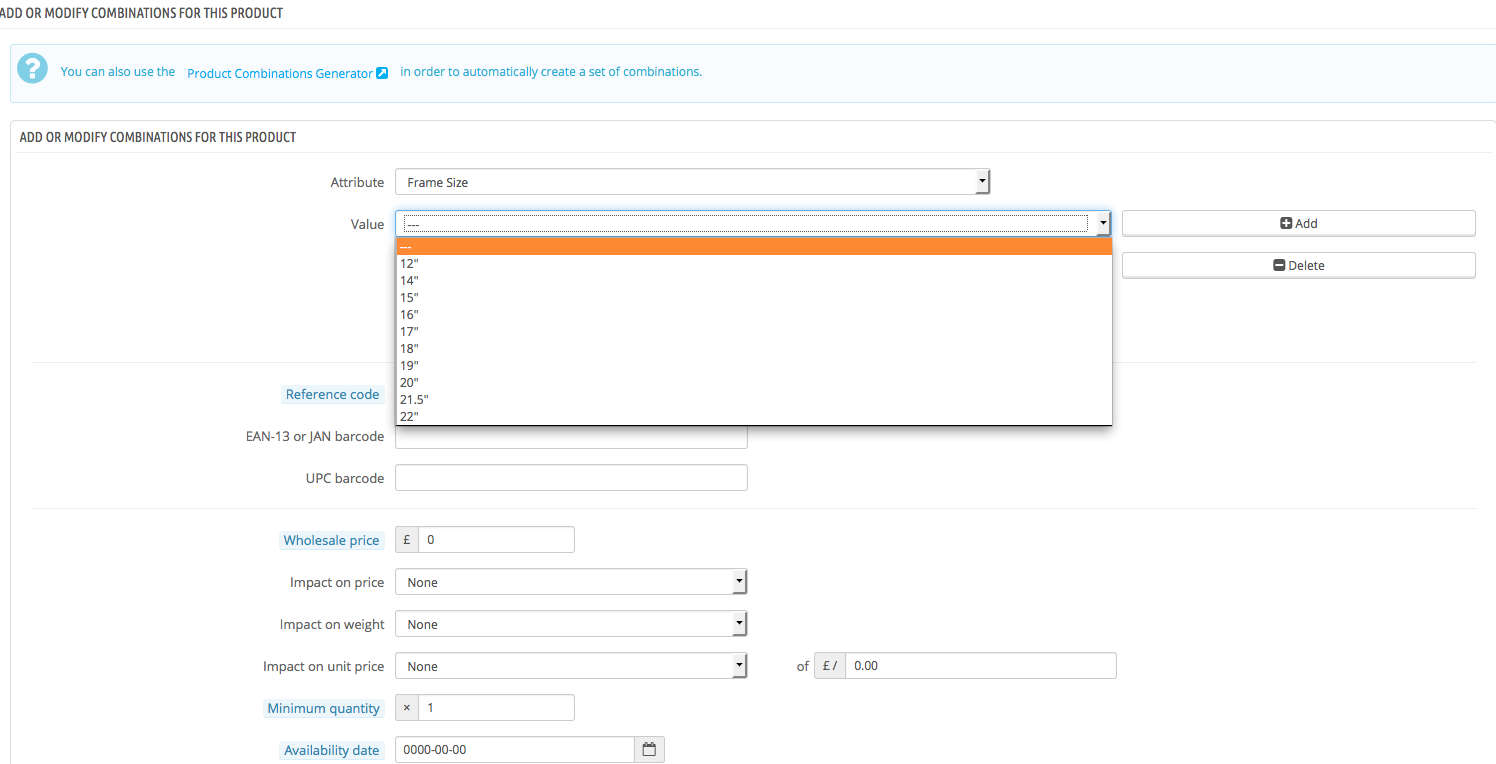Open the Product Combinations Generator link
1496x764 pixels.
pos(288,73)
